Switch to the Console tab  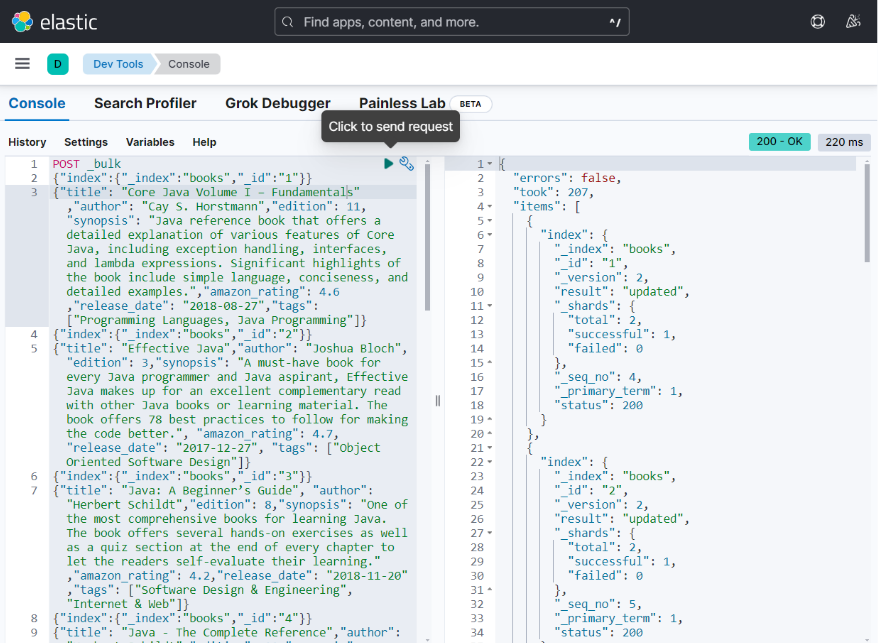coord(37,104)
